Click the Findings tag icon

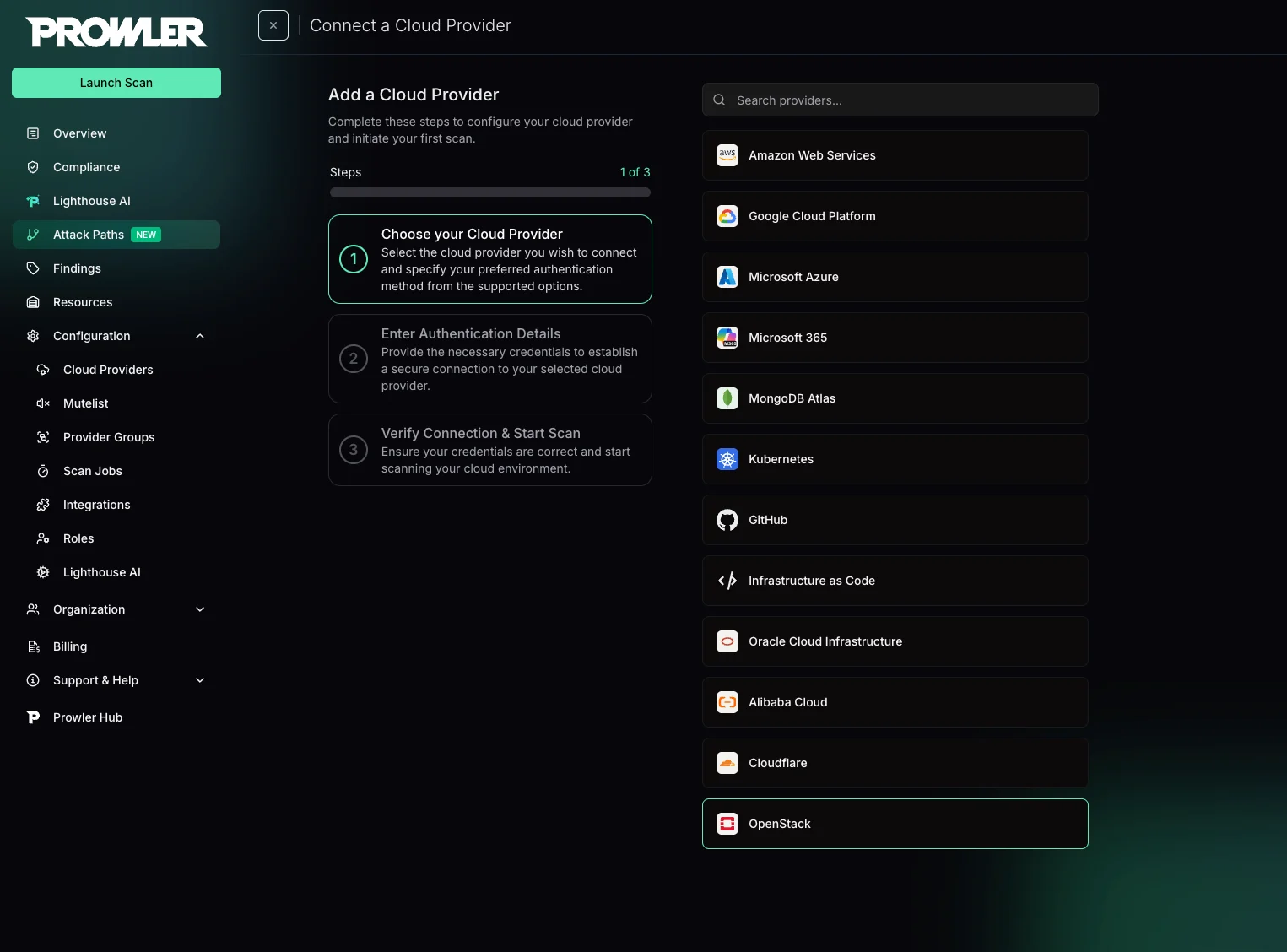click(33, 268)
